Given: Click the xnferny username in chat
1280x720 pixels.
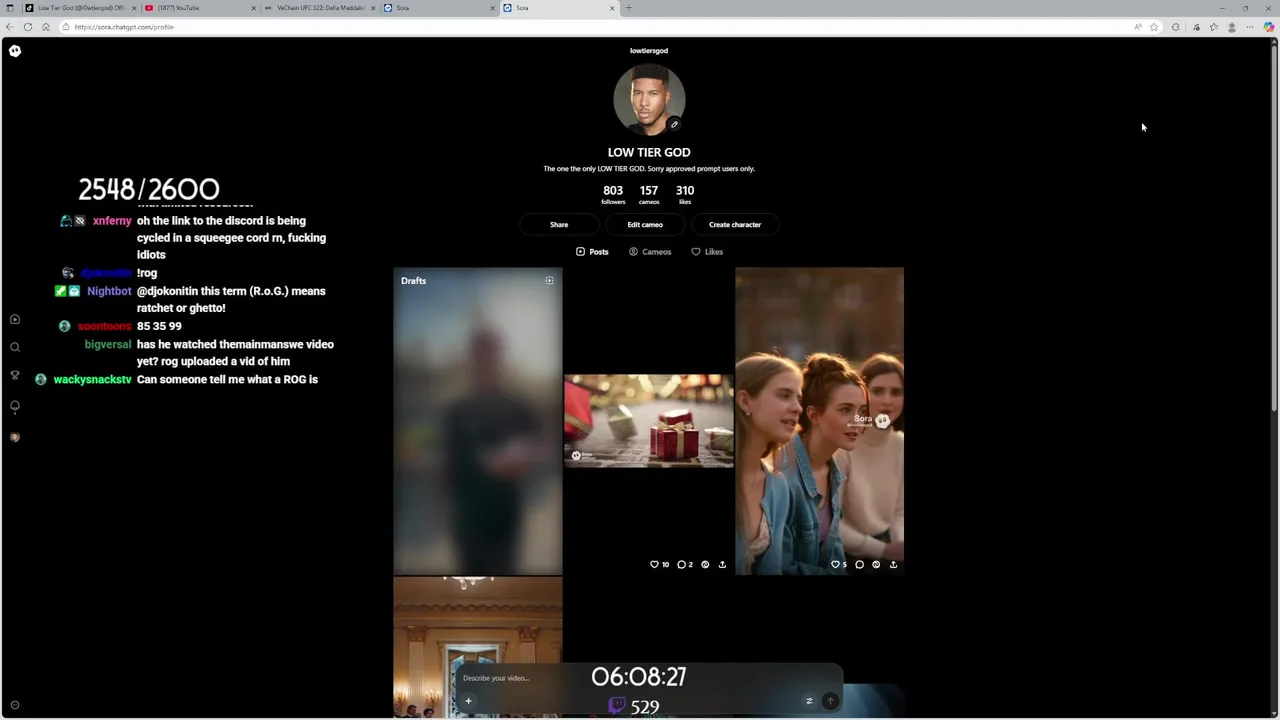Looking at the screenshot, I should pos(112,221).
